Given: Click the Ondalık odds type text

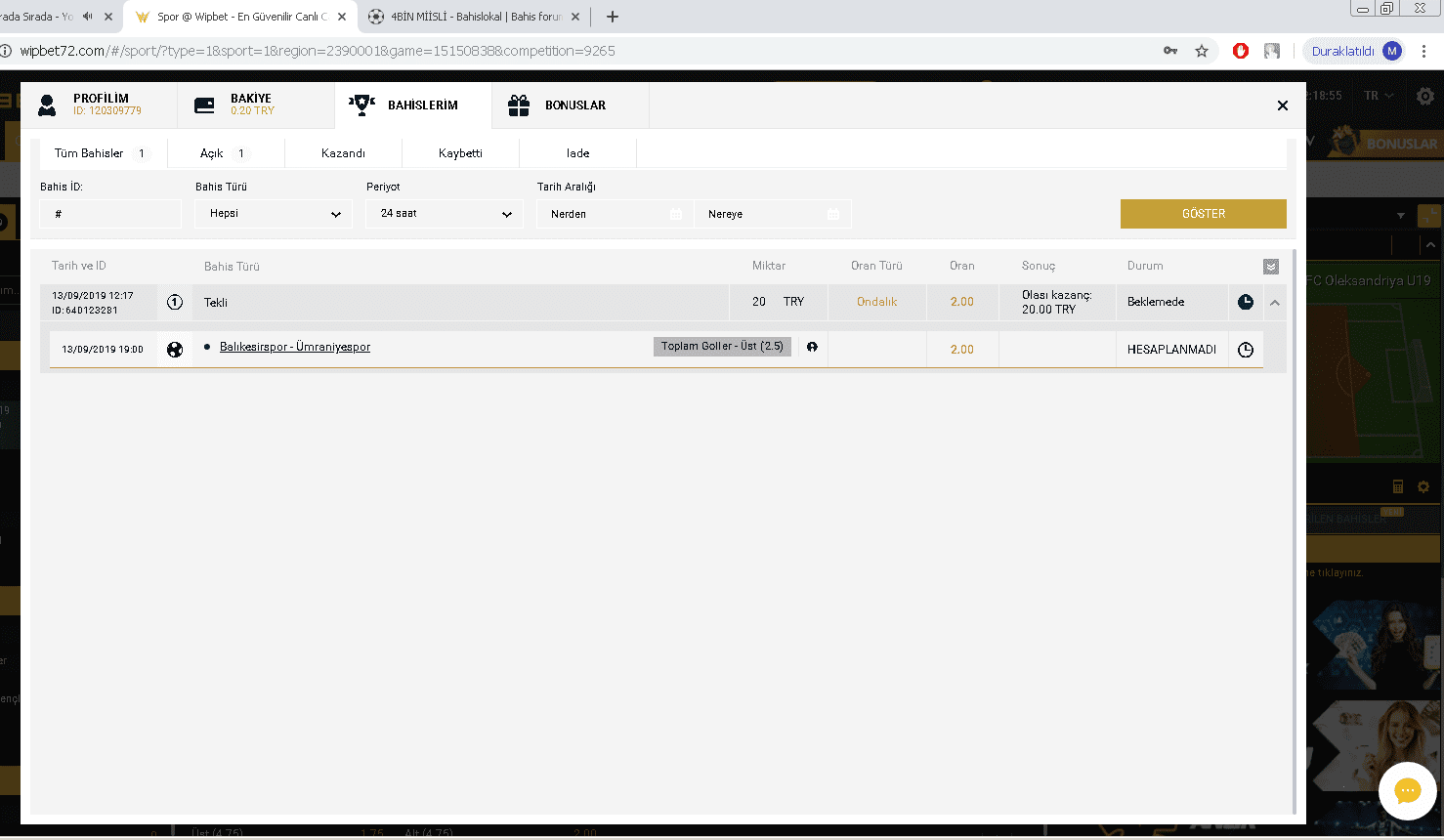Looking at the screenshot, I should [876, 303].
